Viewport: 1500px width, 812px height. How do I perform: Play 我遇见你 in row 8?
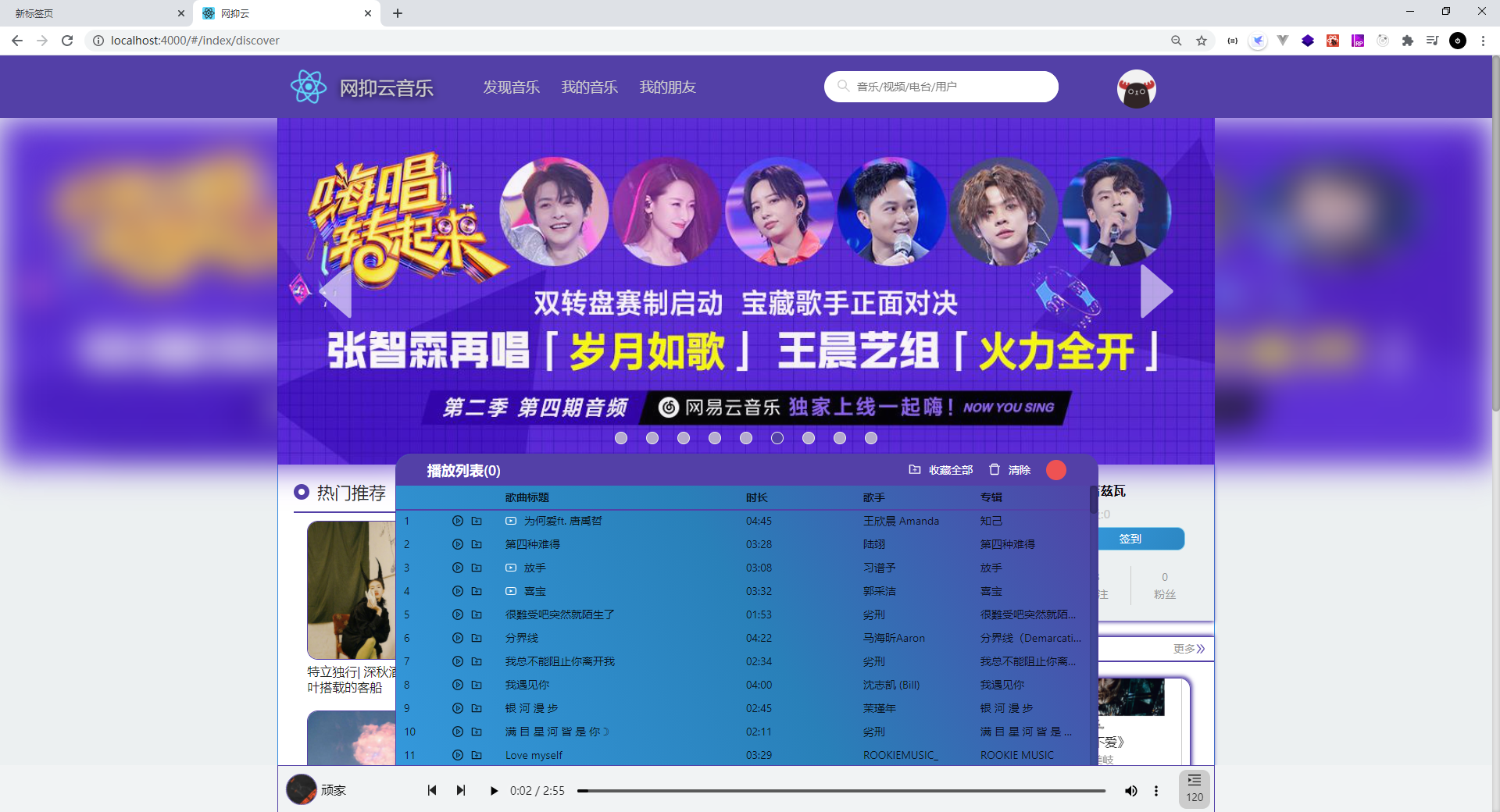pyautogui.click(x=458, y=685)
